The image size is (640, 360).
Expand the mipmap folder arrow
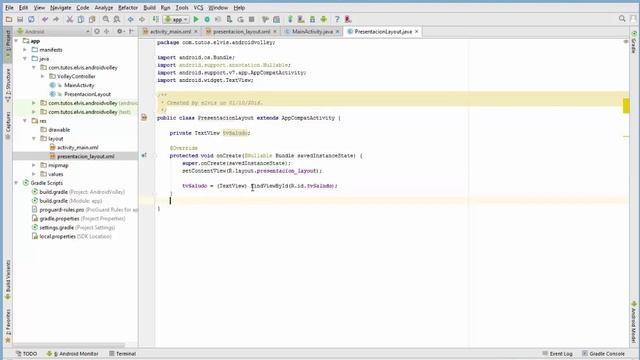[x=34, y=165]
